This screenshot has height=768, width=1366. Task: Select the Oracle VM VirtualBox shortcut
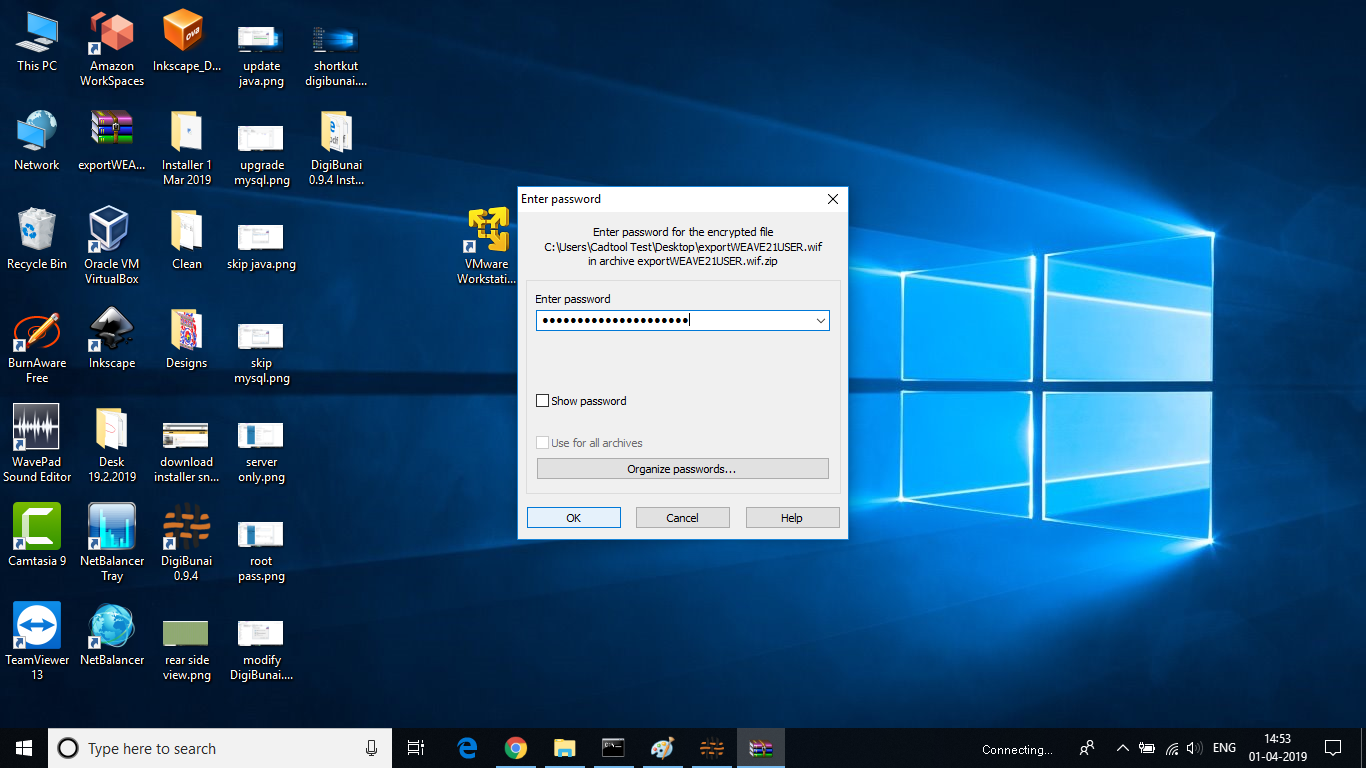111,231
